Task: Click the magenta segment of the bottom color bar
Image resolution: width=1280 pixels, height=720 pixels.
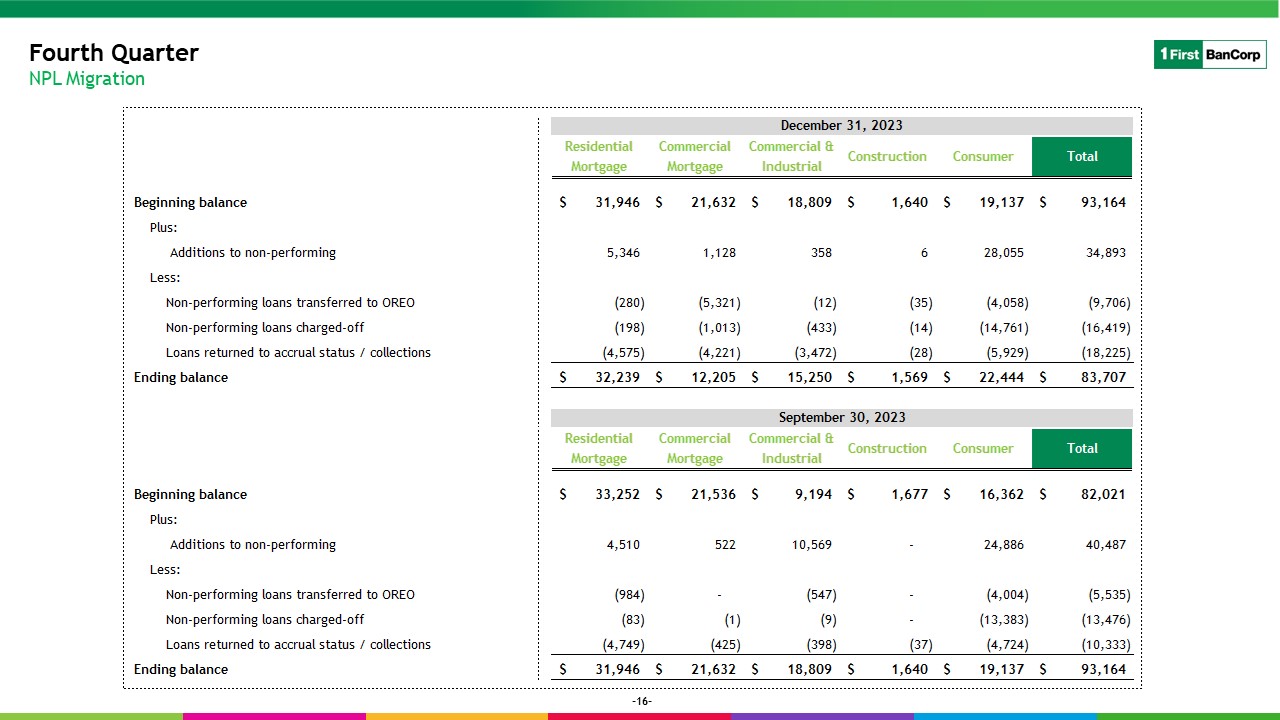Action: tap(274, 716)
